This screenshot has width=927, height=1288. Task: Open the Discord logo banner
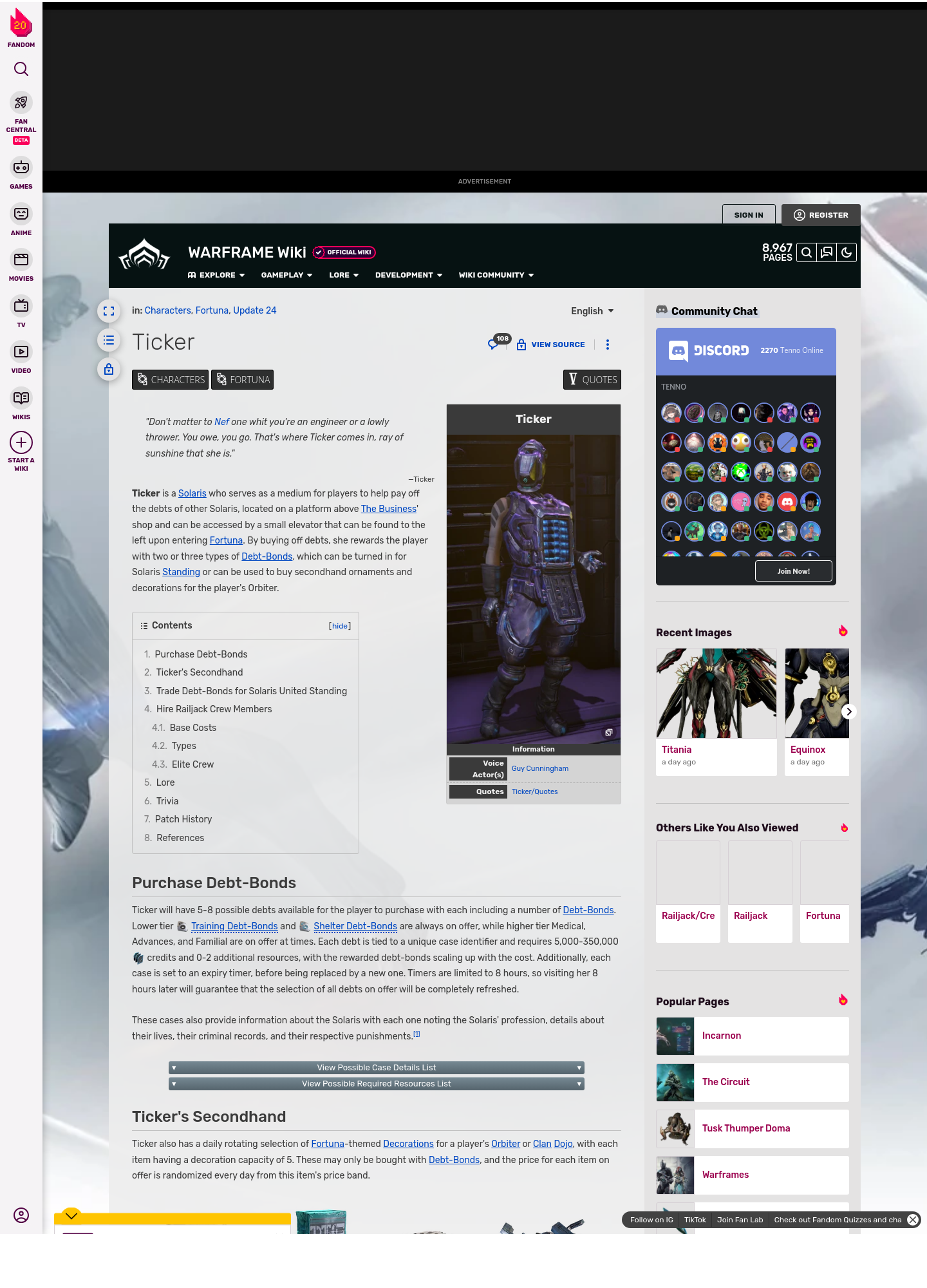[x=709, y=350]
